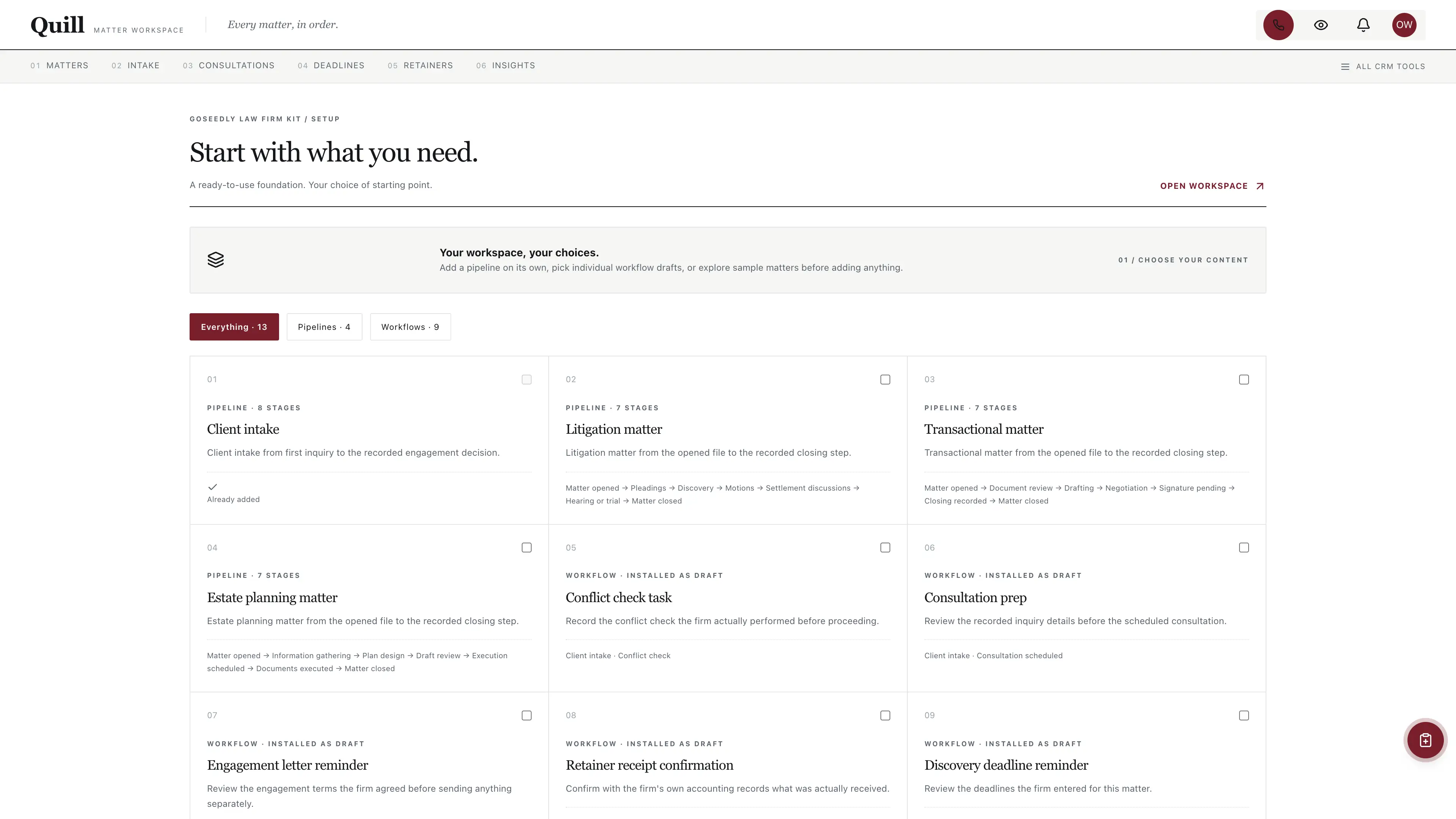Select the Everything · 13 filter

[234, 327]
